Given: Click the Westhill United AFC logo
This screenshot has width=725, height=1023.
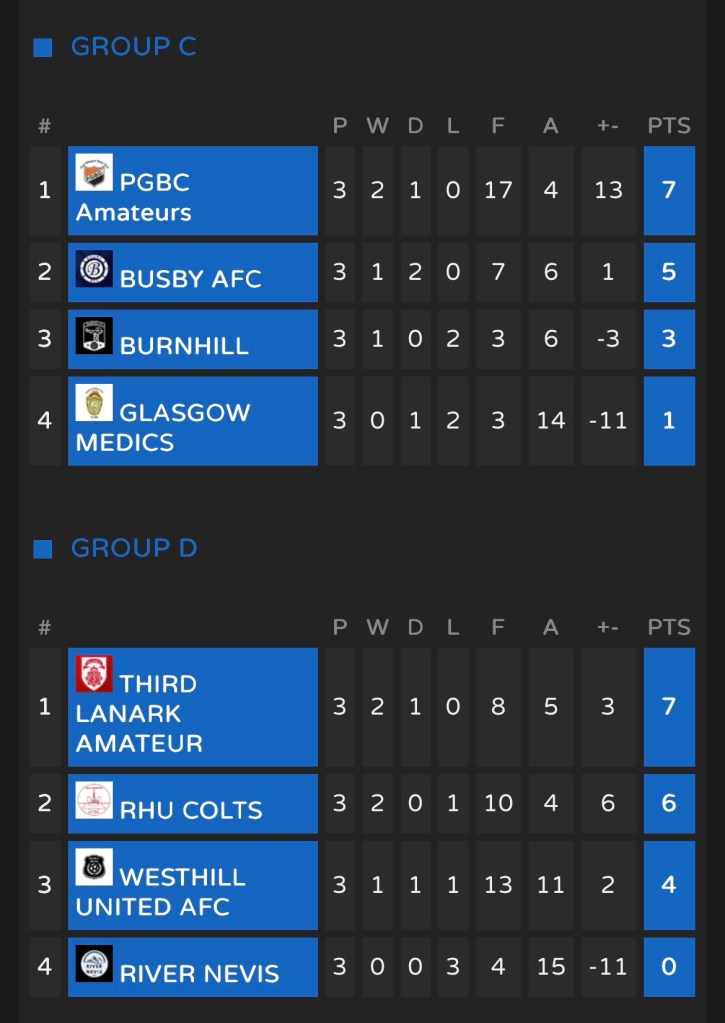Looking at the screenshot, I should (94, 867).
